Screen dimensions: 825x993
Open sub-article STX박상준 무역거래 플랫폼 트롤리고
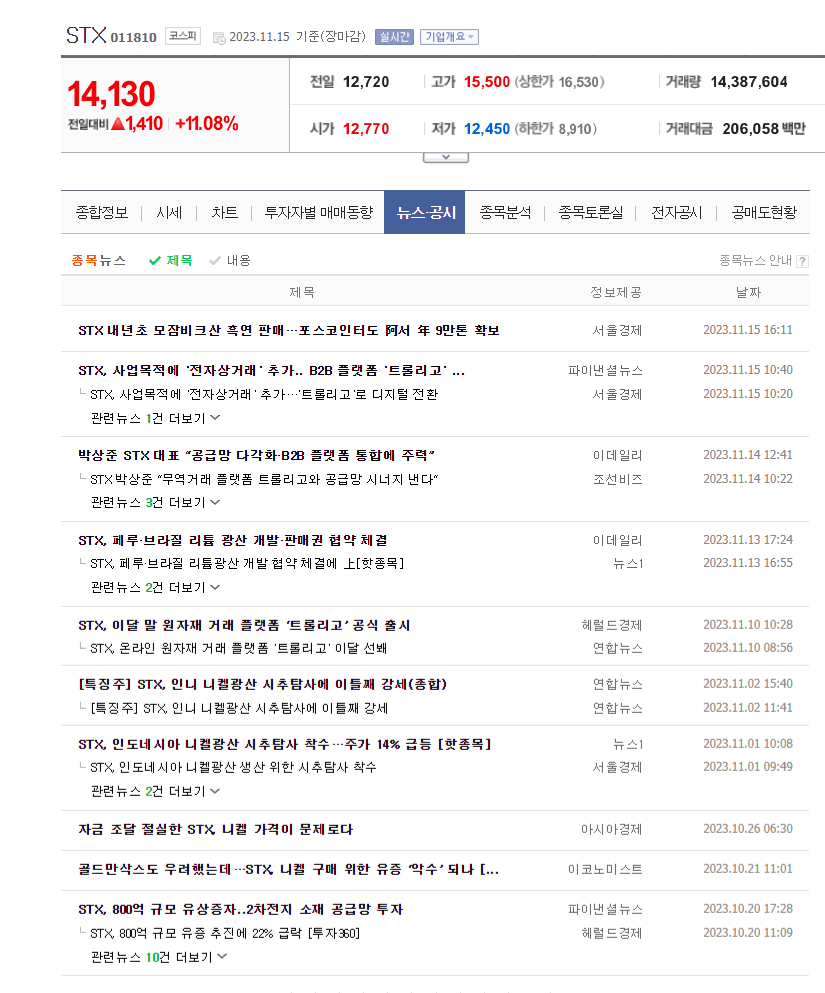[x=264, y=479]
